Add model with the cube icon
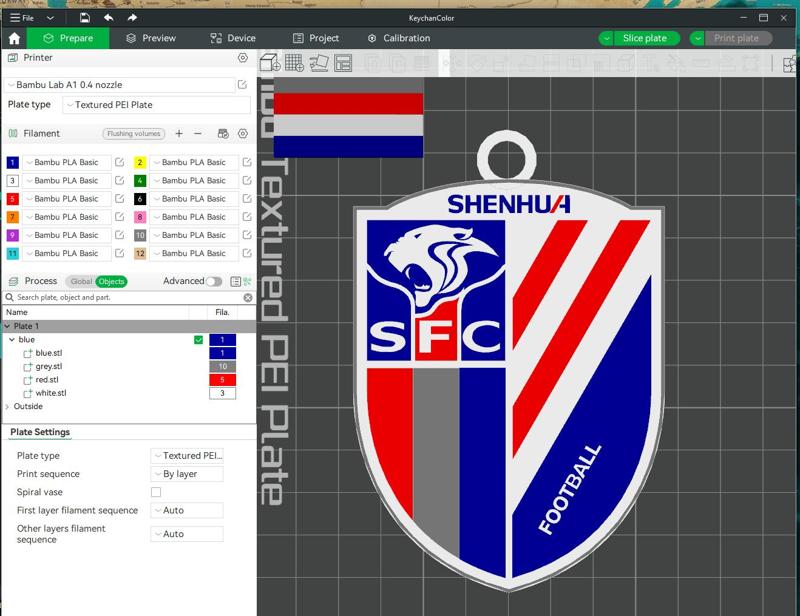The width and height of the screenshot is (800, 616). coord(270,63)
